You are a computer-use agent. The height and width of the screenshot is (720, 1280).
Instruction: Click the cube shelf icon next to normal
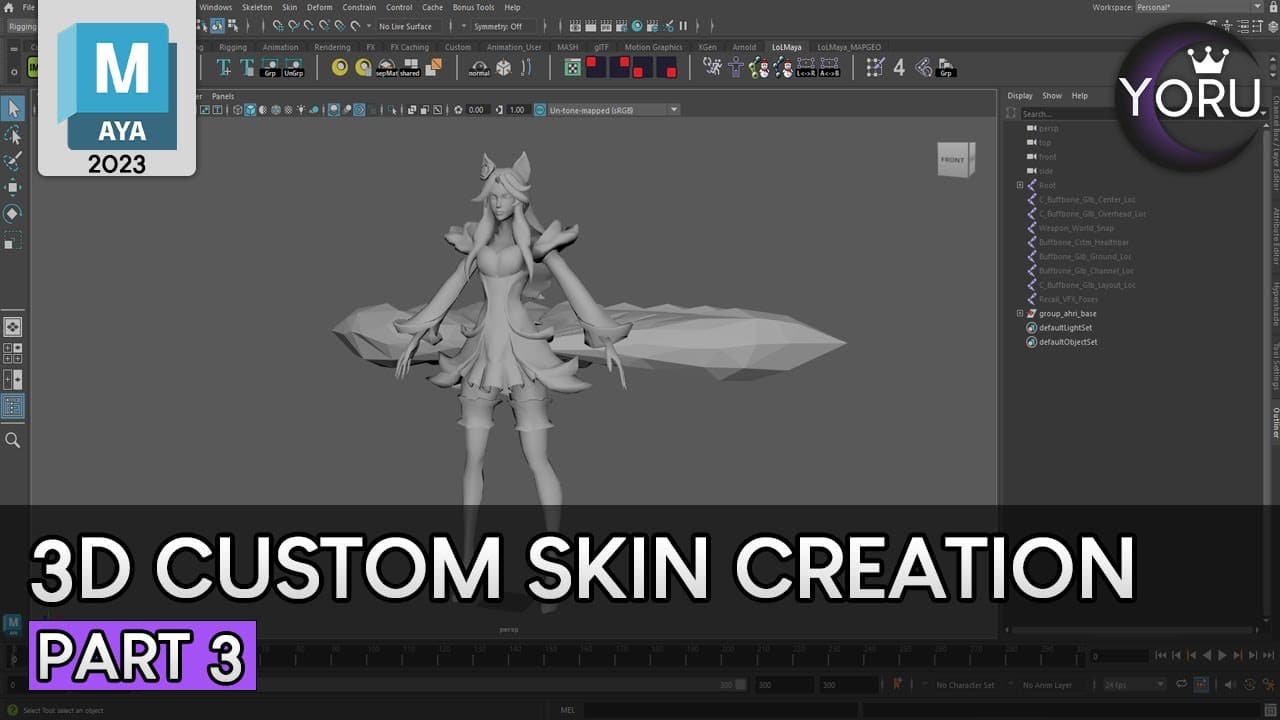click(503, 67)
